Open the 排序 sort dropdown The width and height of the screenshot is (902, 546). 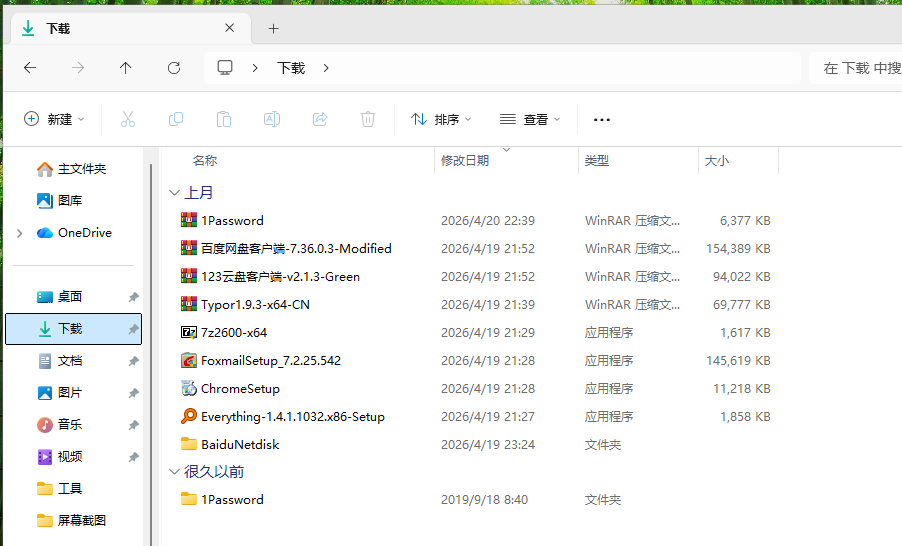coord(441,119)
